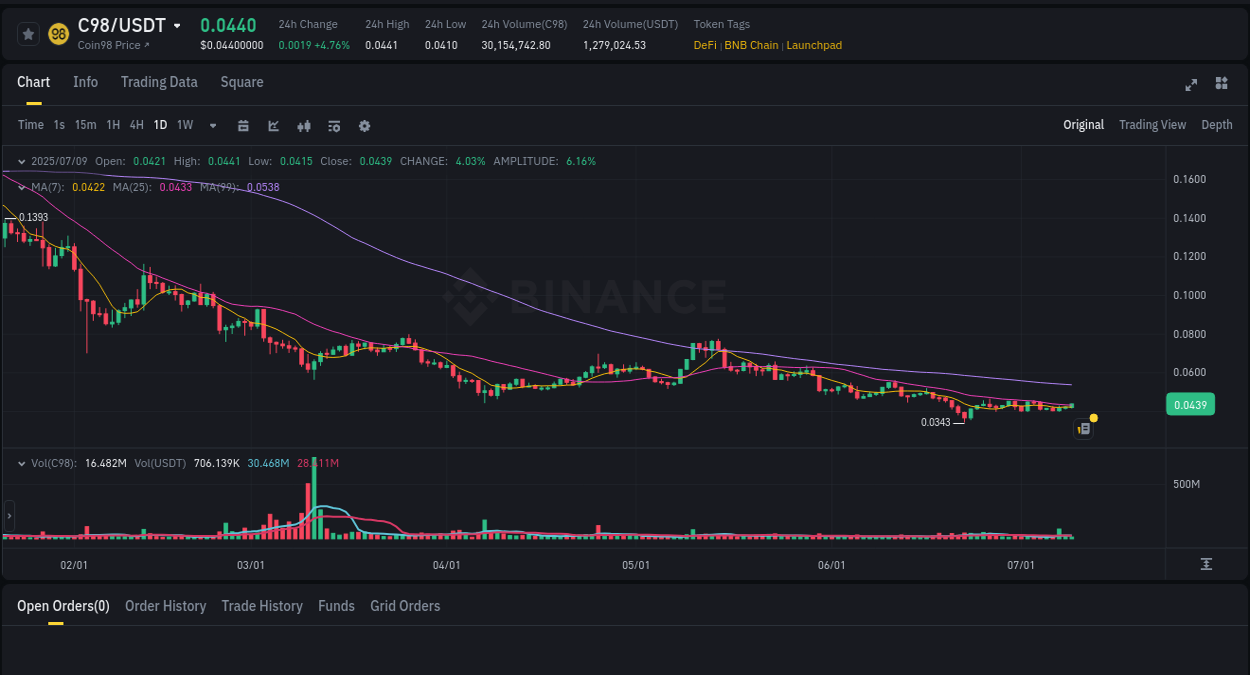Switch to Depth chart view
The image size is (1250, 675).
pyautogui.click(x=1217, y=125)
